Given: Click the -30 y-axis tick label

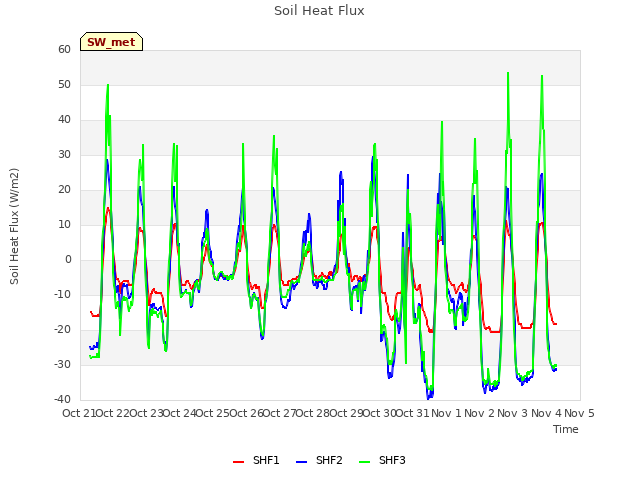Looking at the screenshot, I should pos(62,364).
